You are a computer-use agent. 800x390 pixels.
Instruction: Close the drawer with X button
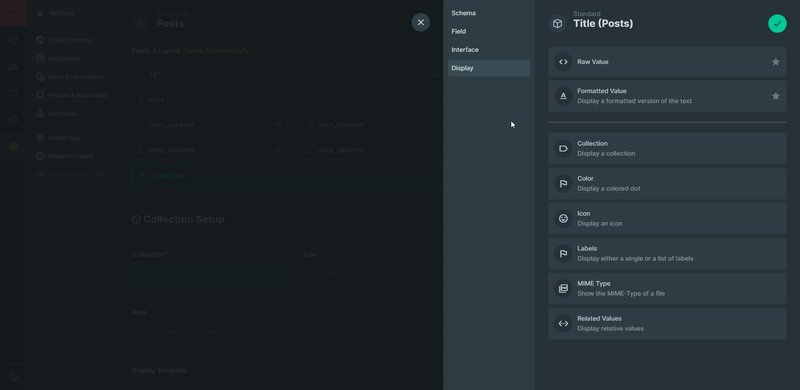[x=420, y=22]
